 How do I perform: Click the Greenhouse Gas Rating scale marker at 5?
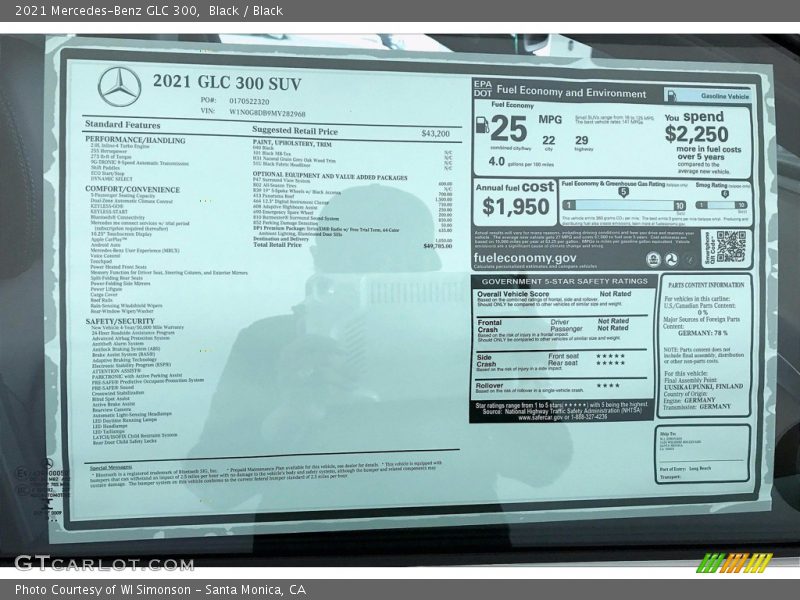(623, 191)
